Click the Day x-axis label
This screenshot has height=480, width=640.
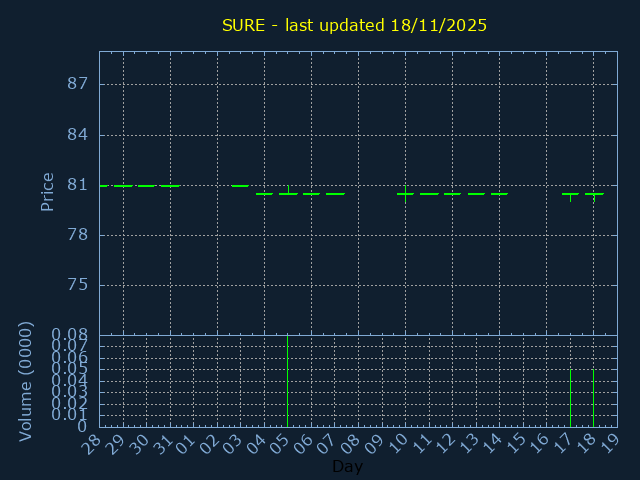347,467
